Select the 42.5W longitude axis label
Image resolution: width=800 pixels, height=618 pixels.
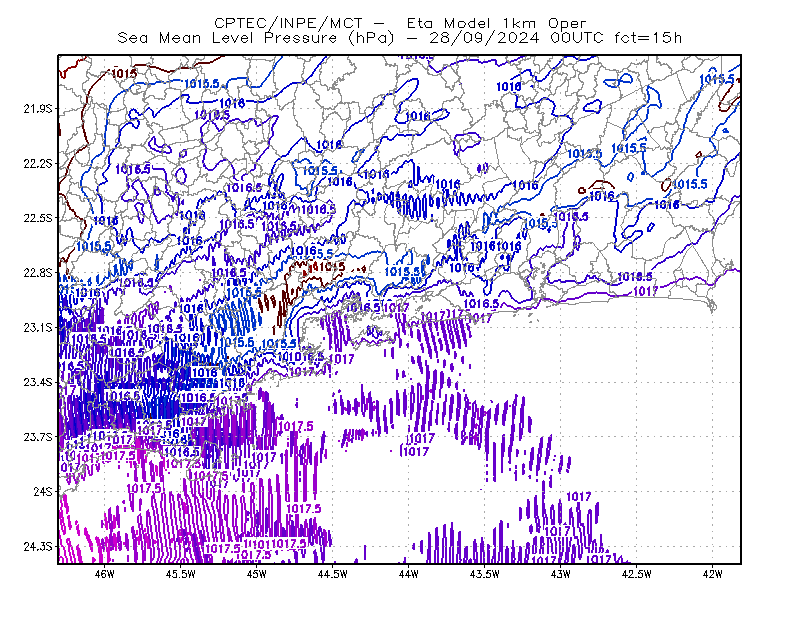pos(637,574)
